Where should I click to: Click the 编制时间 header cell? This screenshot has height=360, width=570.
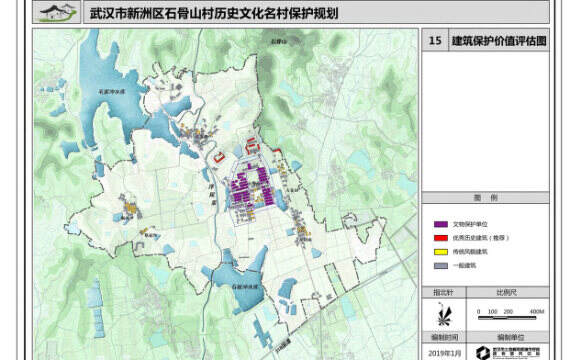(444, 337)
